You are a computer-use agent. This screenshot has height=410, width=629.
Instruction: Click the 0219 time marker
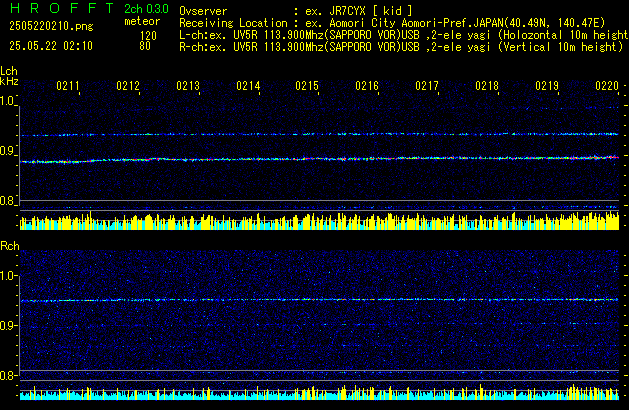click(547, 86)
